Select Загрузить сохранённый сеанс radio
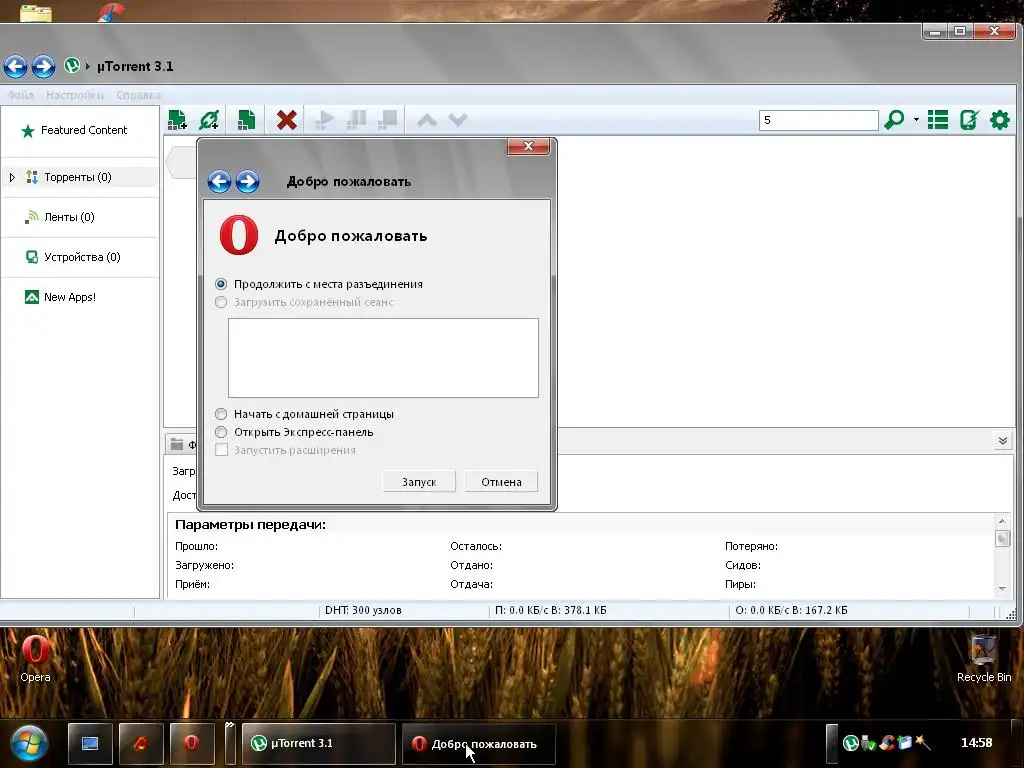This screenshot has width=1024, height=768. (x=221, y=302)
